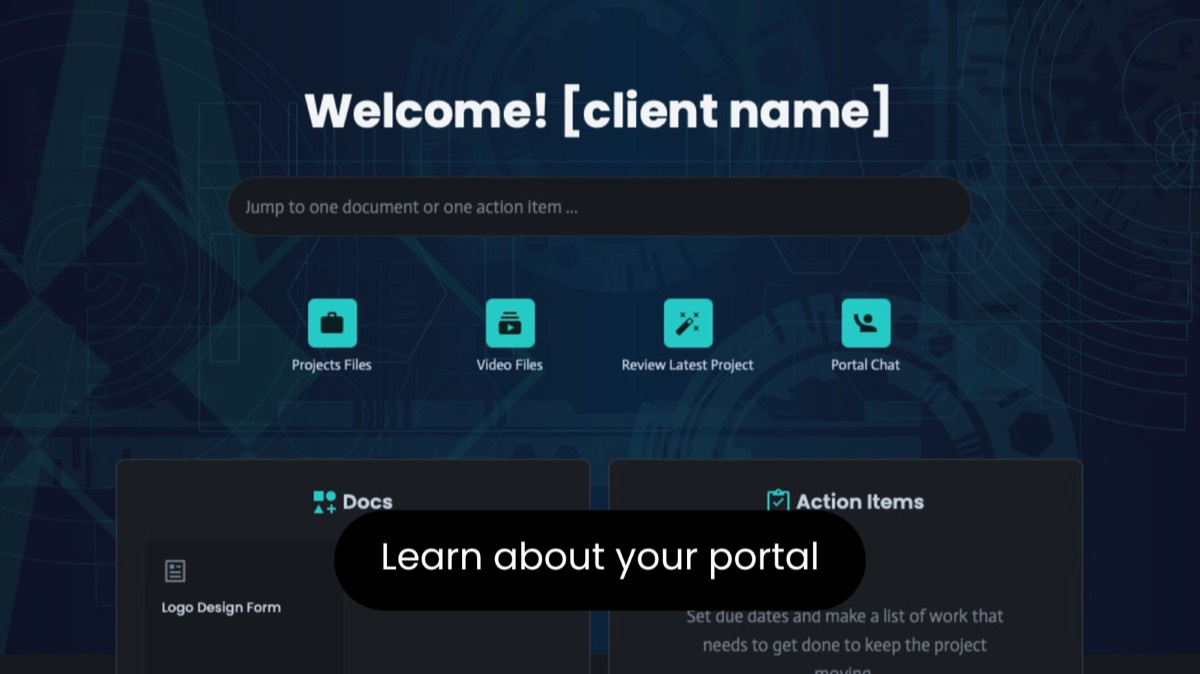Click the Action Items clipboard icon
The height and width of the screenshot is (674, 1200).
click(778, 501)
